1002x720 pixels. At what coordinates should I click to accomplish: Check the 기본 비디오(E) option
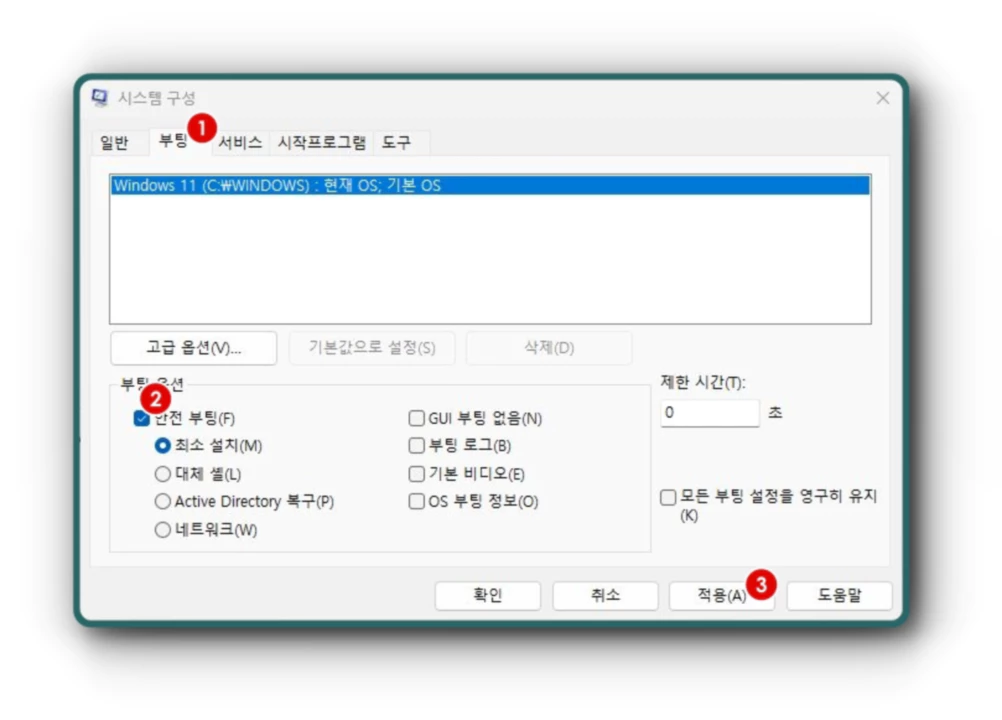416,473
